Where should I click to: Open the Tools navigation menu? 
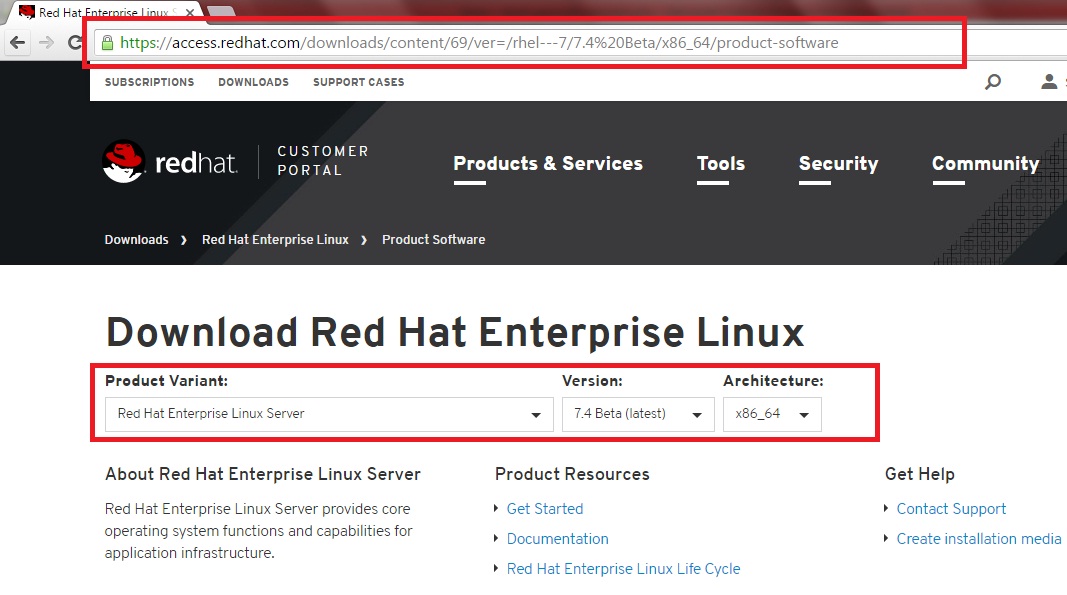pyautogui.click(x=721, y=163)
